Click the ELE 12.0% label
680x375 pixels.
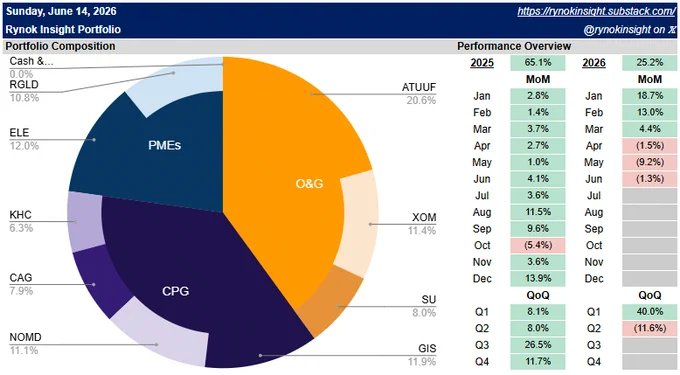pyautogui.click(x=24, y=139)
